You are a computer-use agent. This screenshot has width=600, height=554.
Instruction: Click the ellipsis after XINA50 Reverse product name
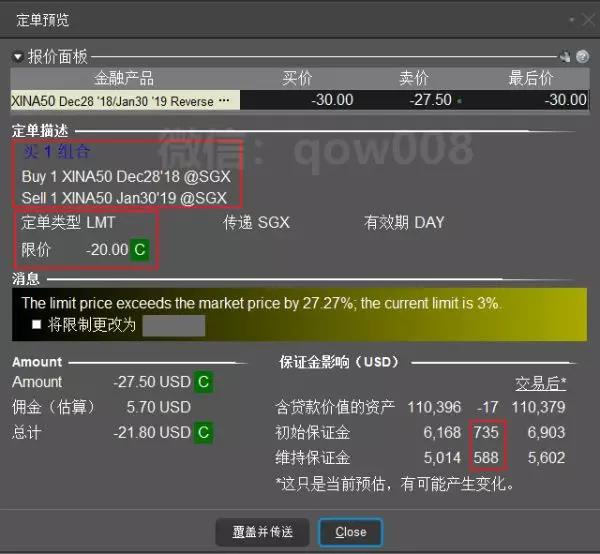coord(224,100)
